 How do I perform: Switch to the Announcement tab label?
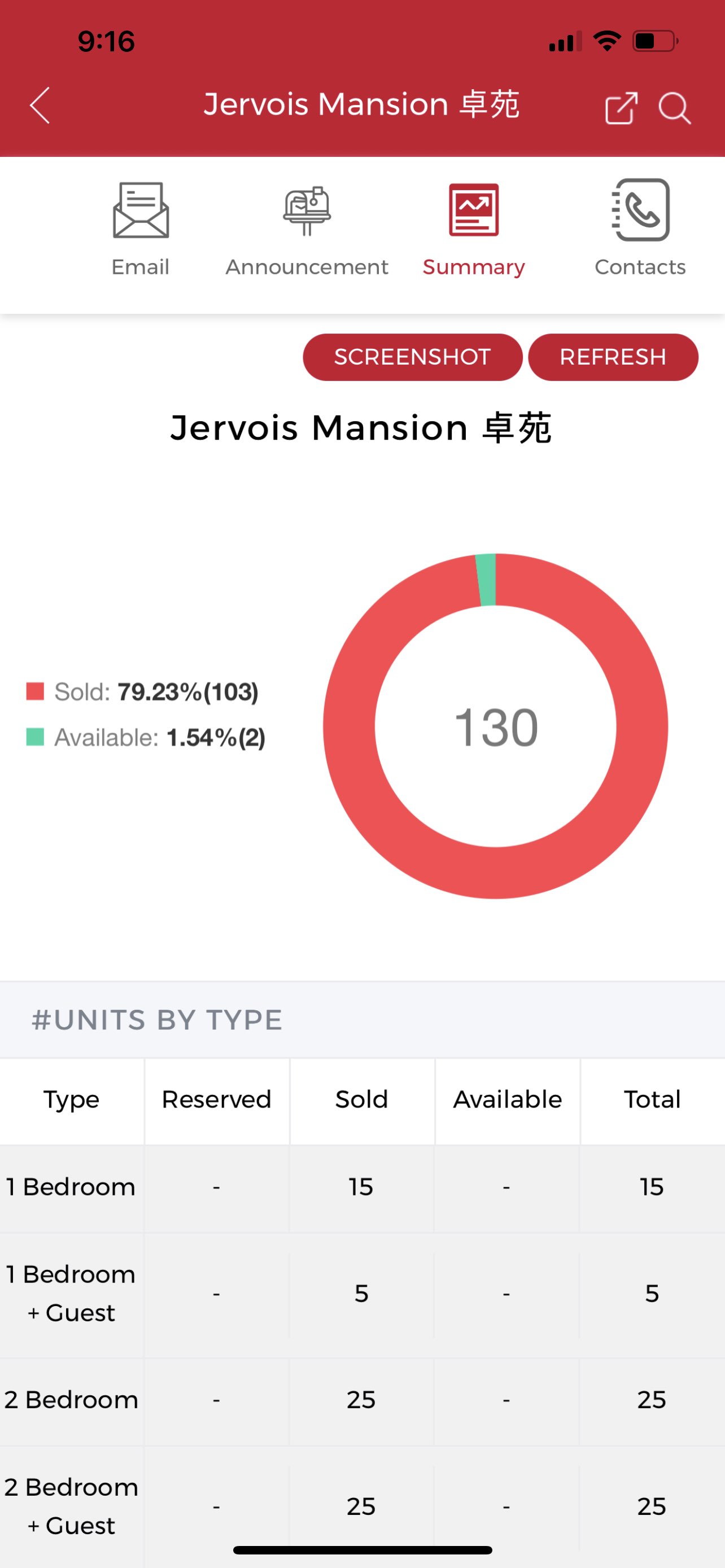(x=307, y=267)
